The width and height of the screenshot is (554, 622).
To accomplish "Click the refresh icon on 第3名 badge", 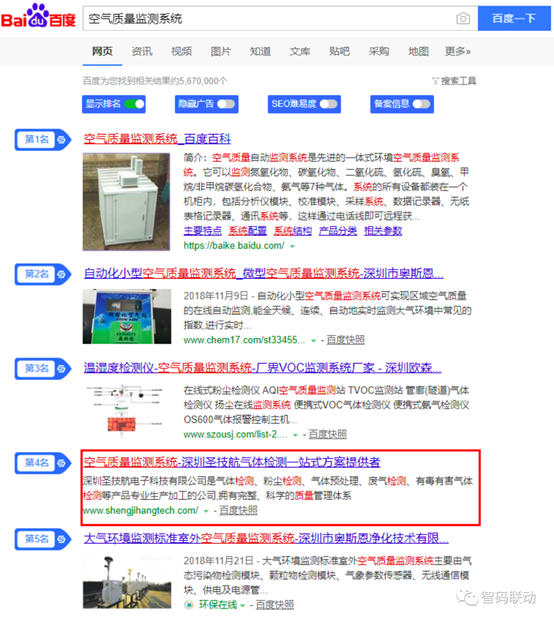I will [x=61, y=369].
